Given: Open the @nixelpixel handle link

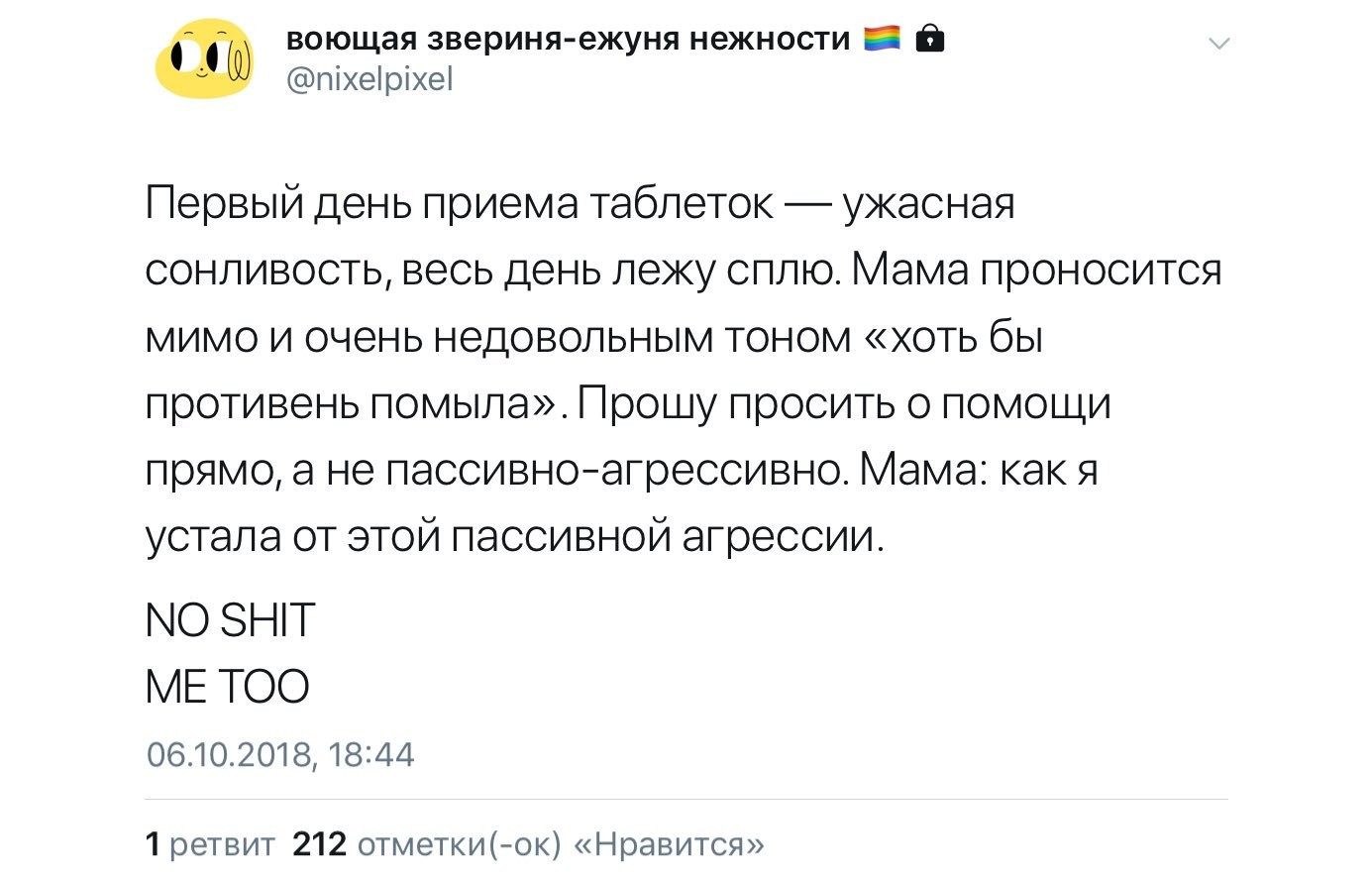Looking at the screenshot, I should coord(369,79).
